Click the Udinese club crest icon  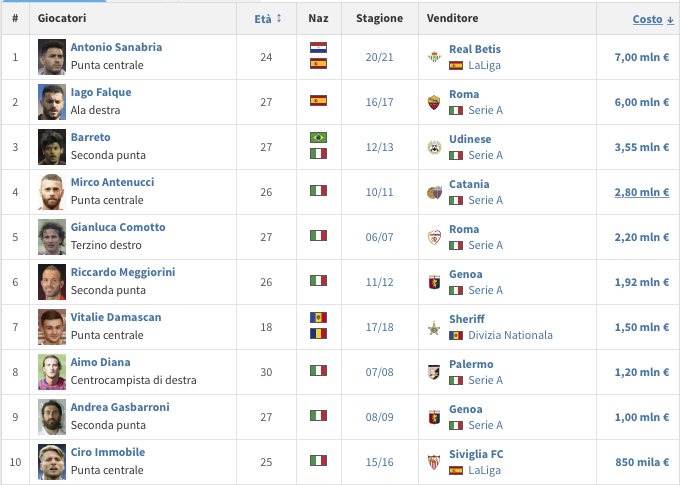coord(433,147)
